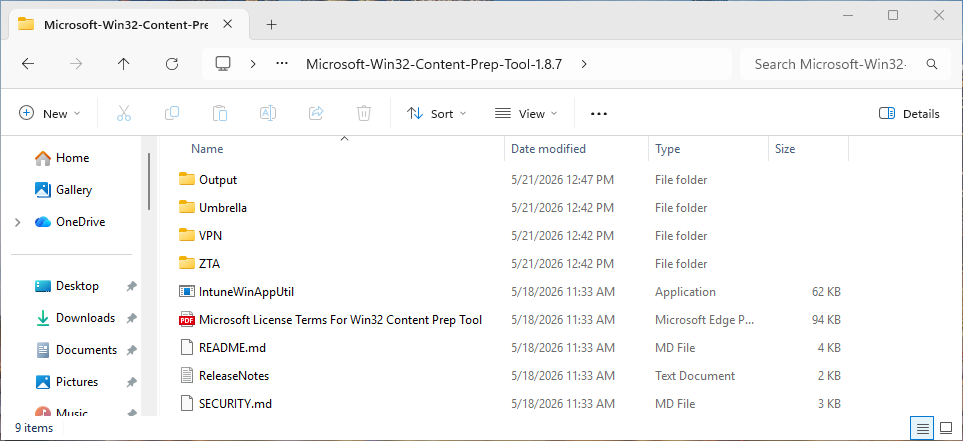Click the pin icon next to Downloads
The image size is (963, 441).
131,318
